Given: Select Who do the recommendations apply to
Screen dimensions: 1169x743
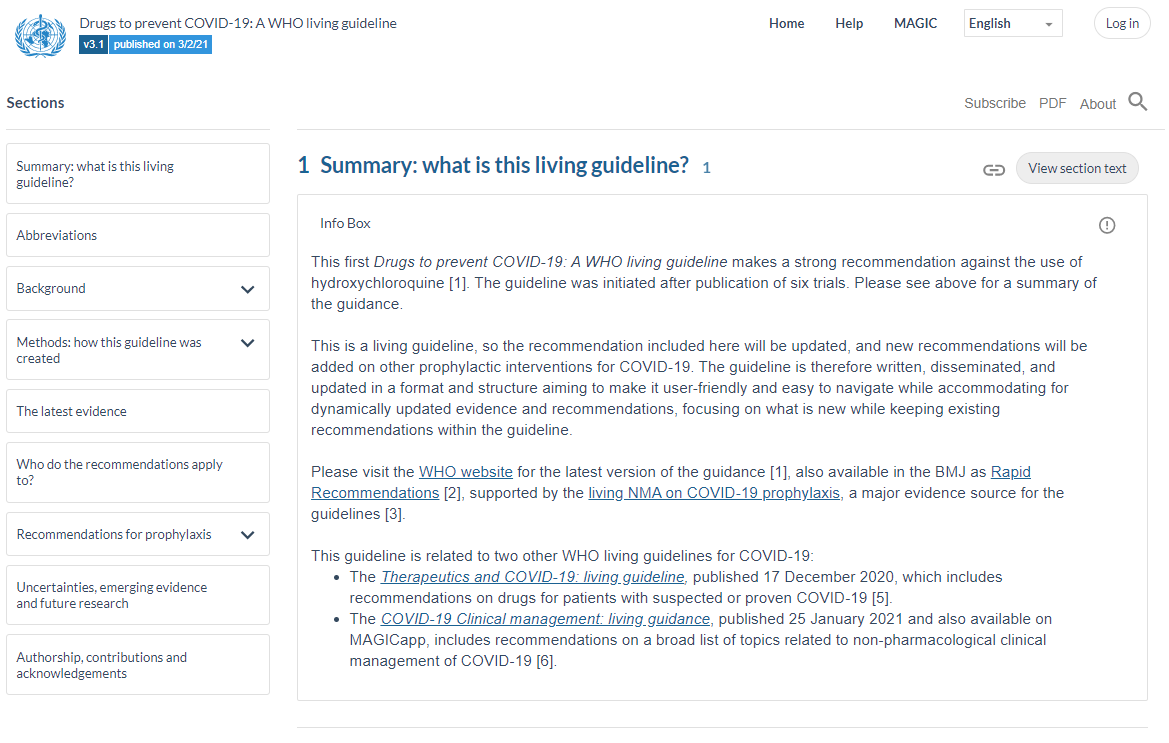Looking at the screenshot, I should 138,472.
